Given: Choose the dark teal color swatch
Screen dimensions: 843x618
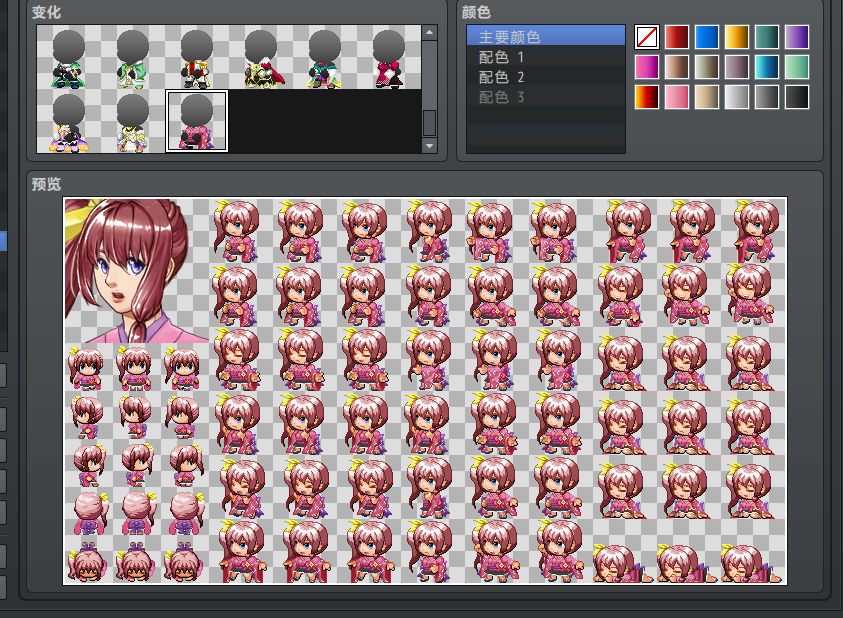Looking at the screenshot, I should click(767, 37).
